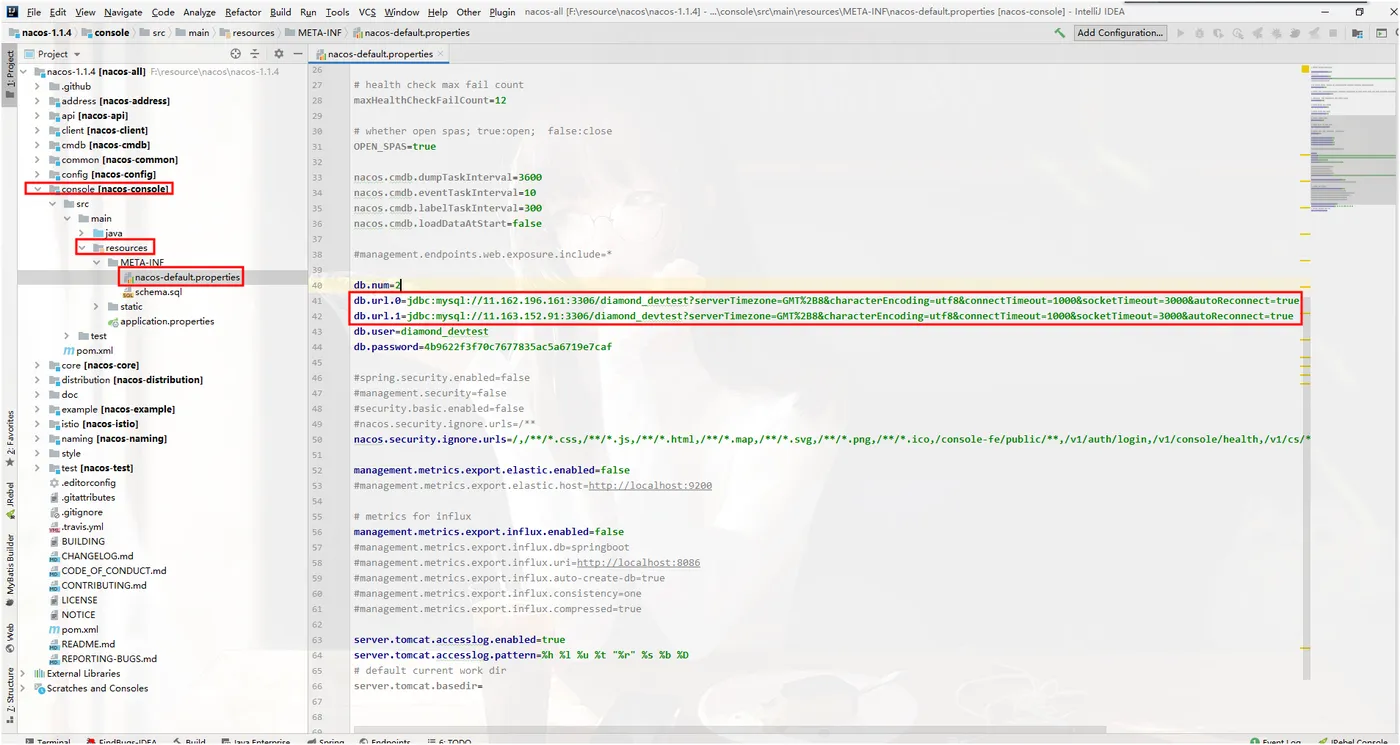
Task: Hide the Project panel with minus icon
Action: (296, 54)
